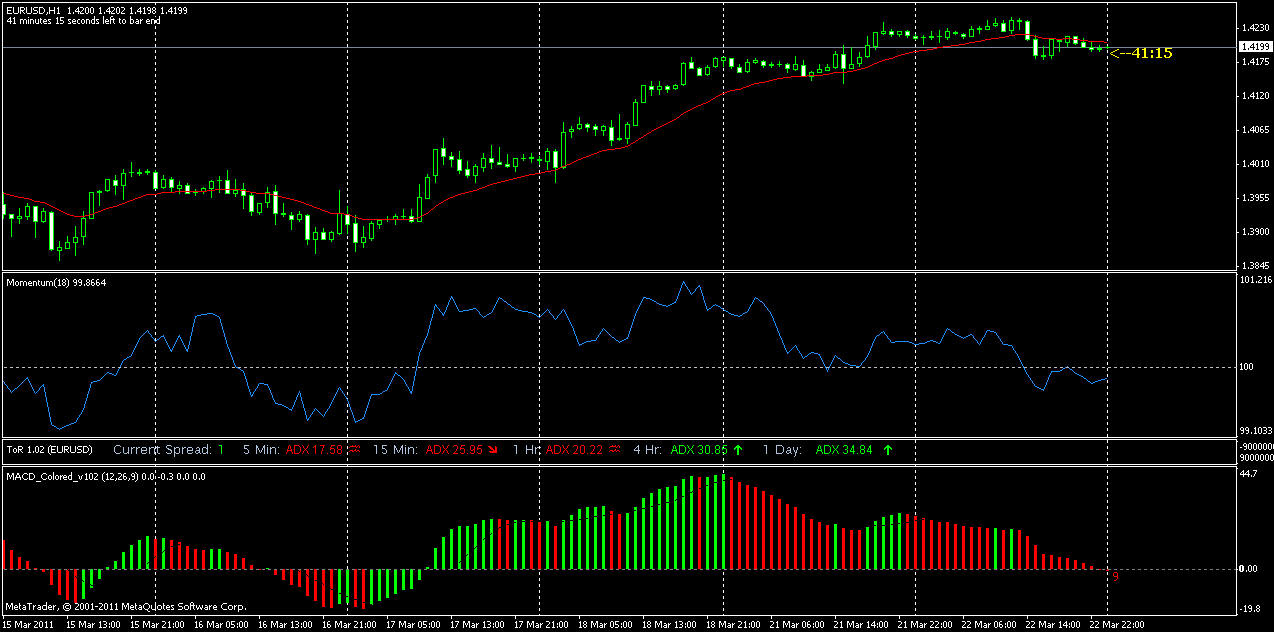Screen dimensions: 1274x632
Task: Click the MACD_Colored_v102 (12,26,9) indicator label
Action: (x=106, y=476)
